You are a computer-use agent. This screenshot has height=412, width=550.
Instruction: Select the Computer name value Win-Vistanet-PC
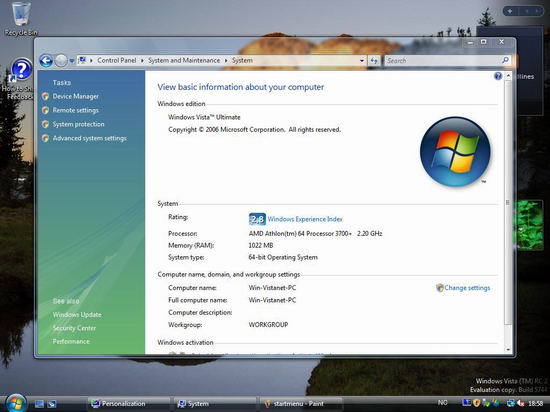point(272,288)
